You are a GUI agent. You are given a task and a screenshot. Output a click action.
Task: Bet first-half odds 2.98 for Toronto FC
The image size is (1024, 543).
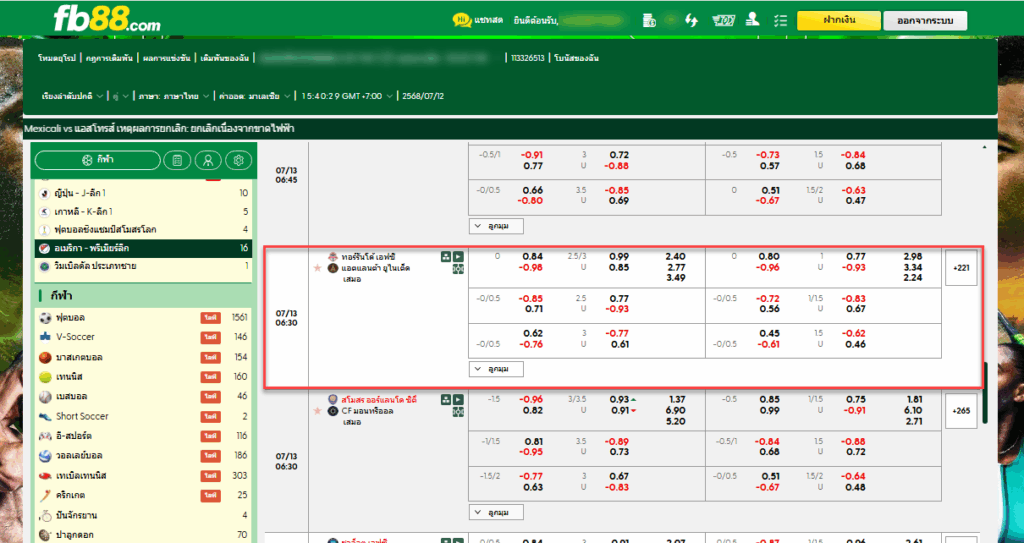point(912,257)
